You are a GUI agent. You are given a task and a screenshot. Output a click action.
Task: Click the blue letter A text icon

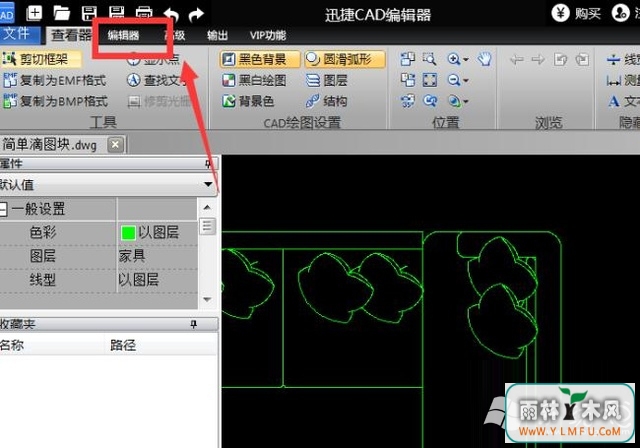(x=613, y=101)
